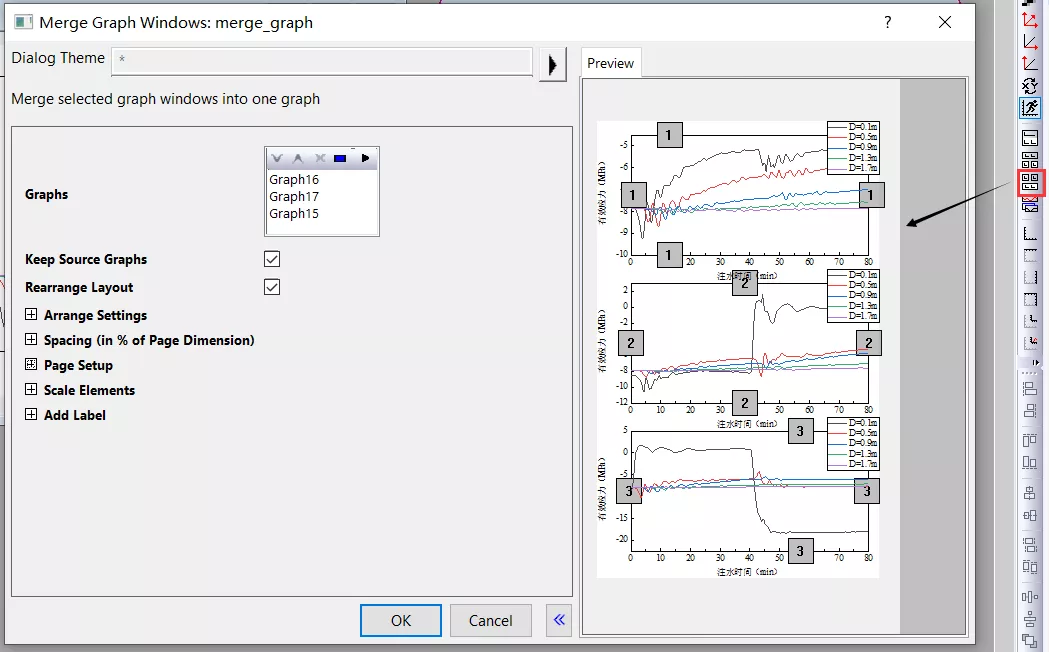This screenshot has height=652, width=1049.
Task: Align selected objects to the top
Action: [x=1030, y=441]
